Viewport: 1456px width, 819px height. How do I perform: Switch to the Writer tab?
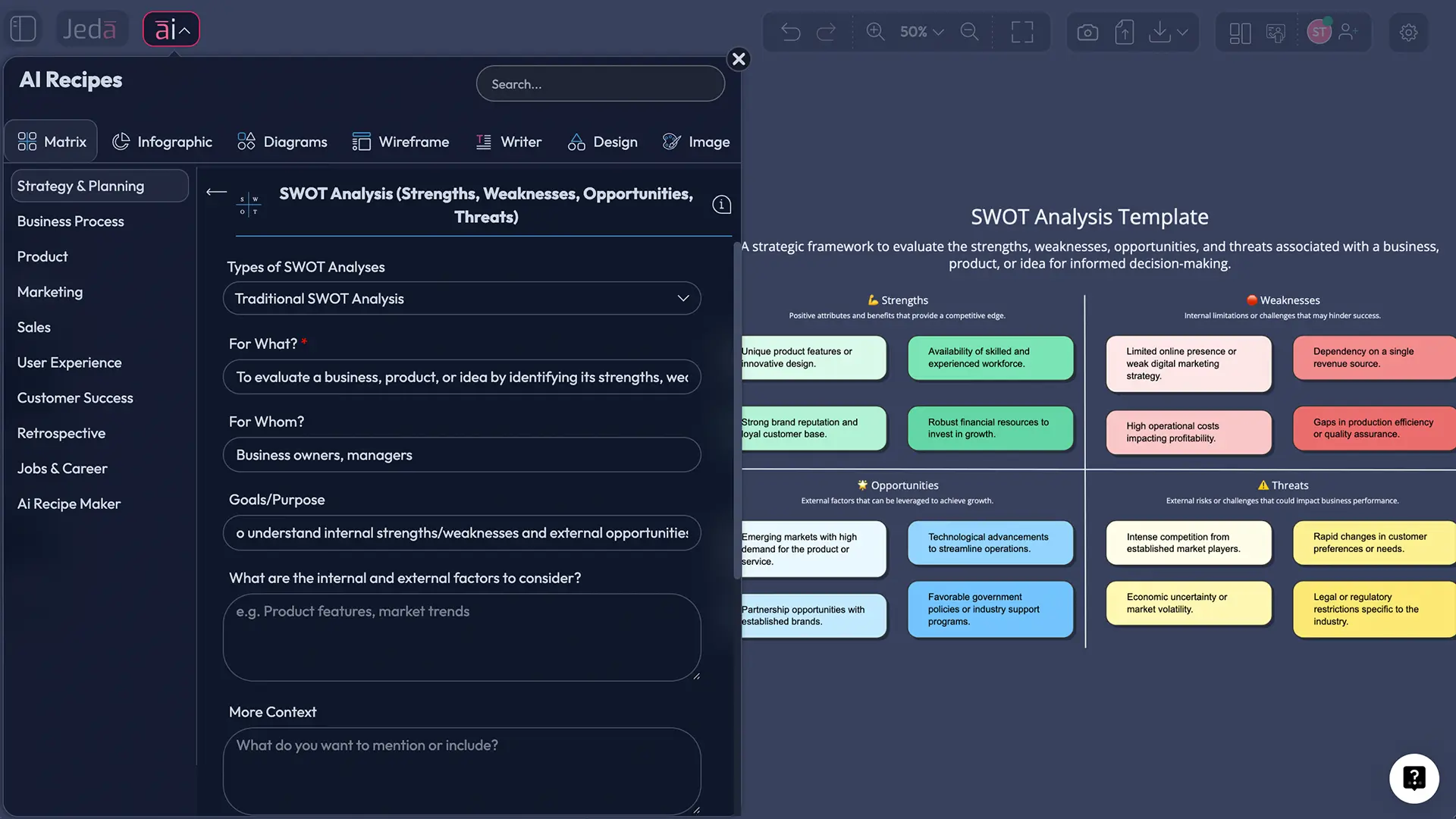pyautogui.click(x=509, y=141)
